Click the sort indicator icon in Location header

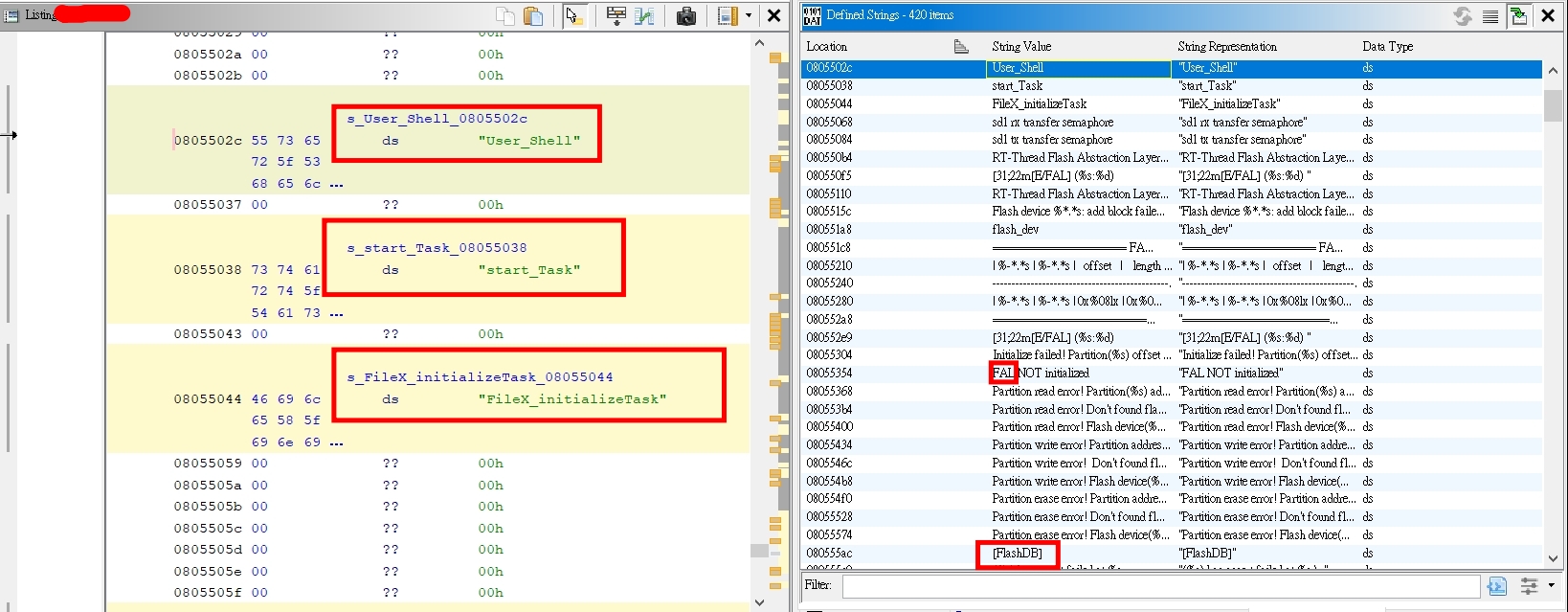961,47
